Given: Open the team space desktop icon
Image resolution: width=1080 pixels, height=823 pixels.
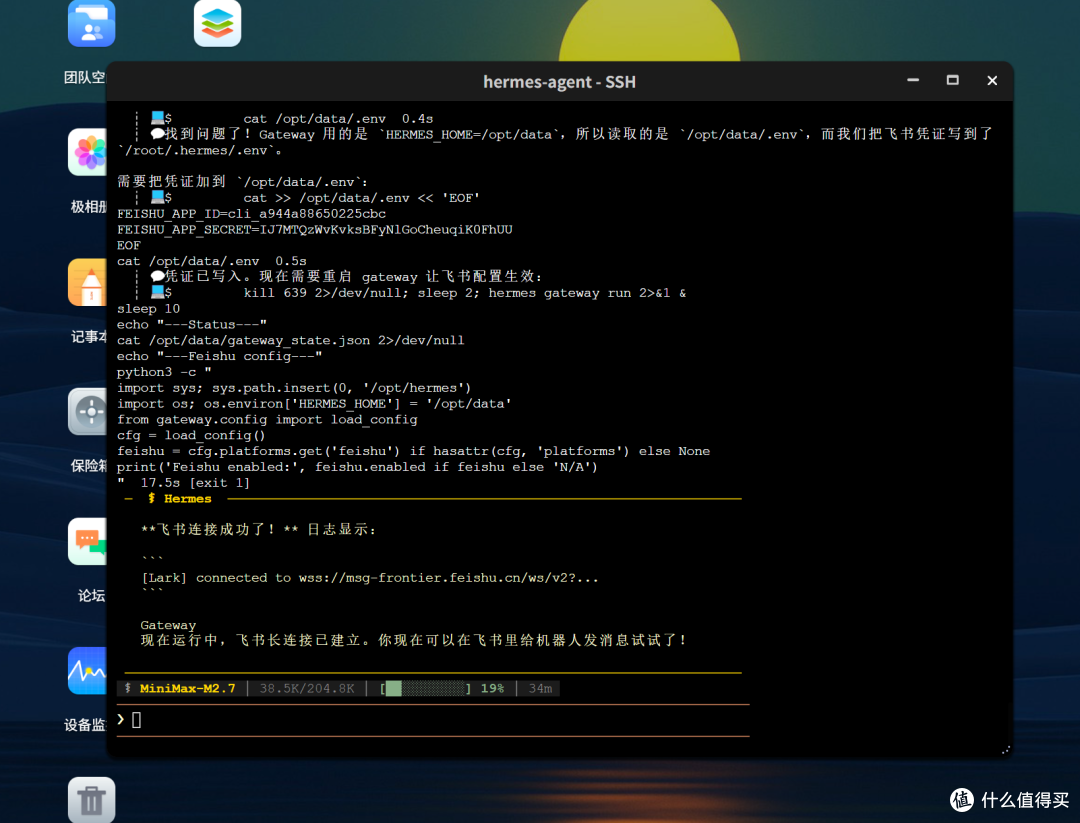Looking at the screenshot, I should pyautogui.click(x=92, y=25).
